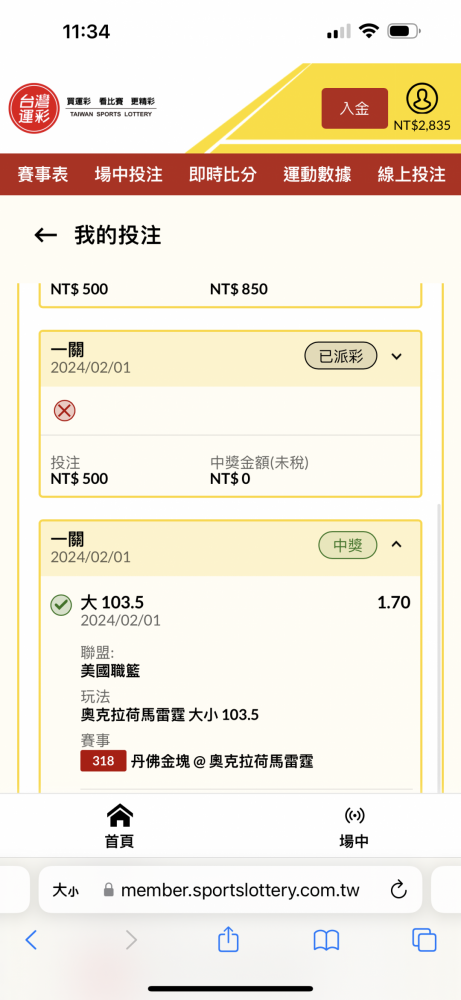This screenshot has width=461, height=1000.
Task: Open the Safari bookmarks book icon
Action: click(326, 940)
